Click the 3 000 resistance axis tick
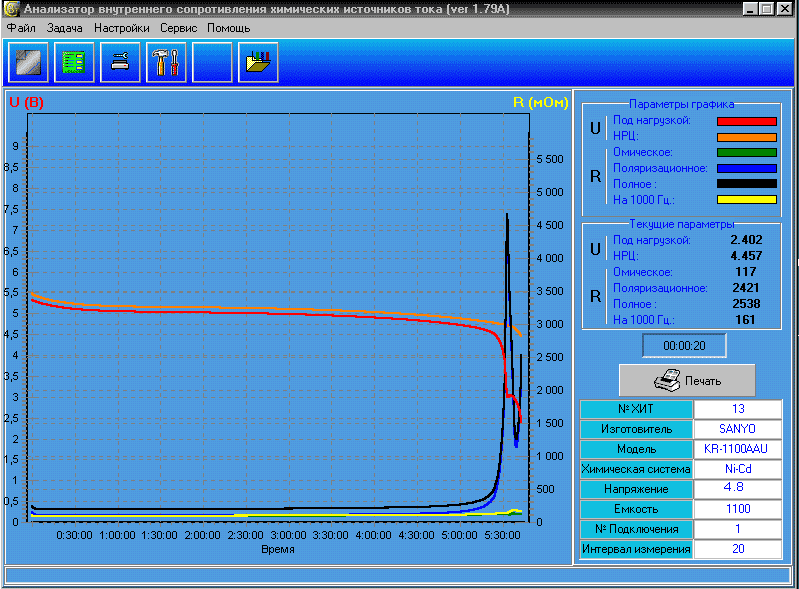 (x=550, y=324)
